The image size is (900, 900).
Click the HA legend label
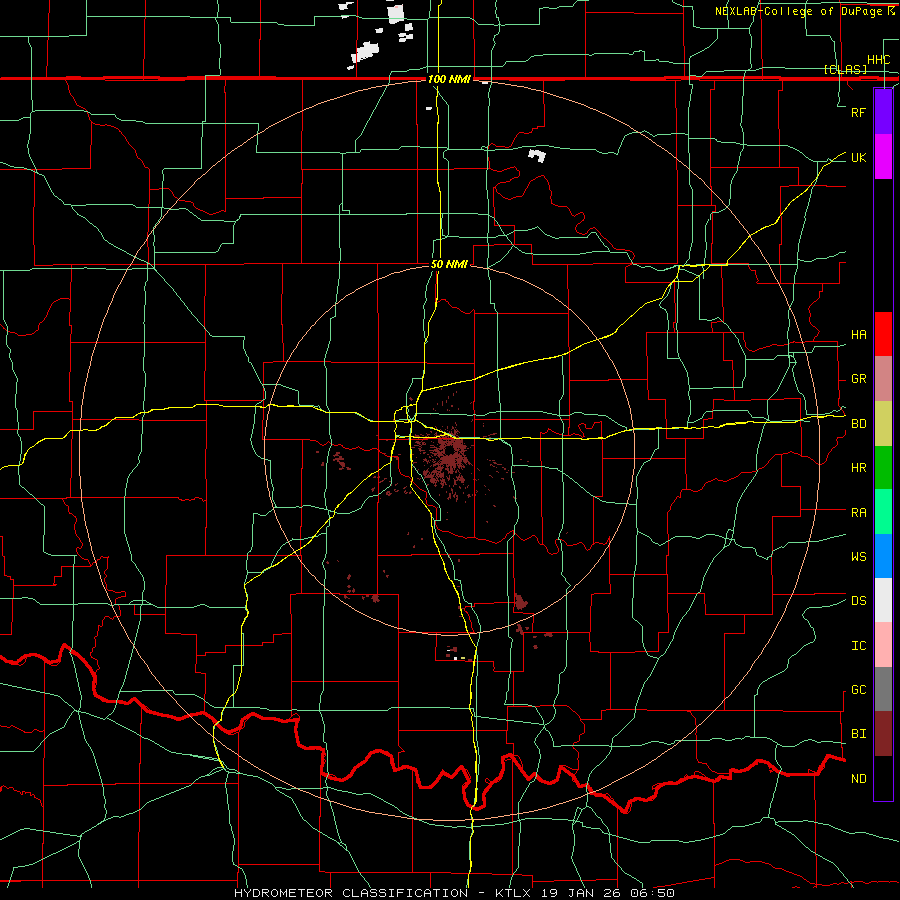click(858, 334)
